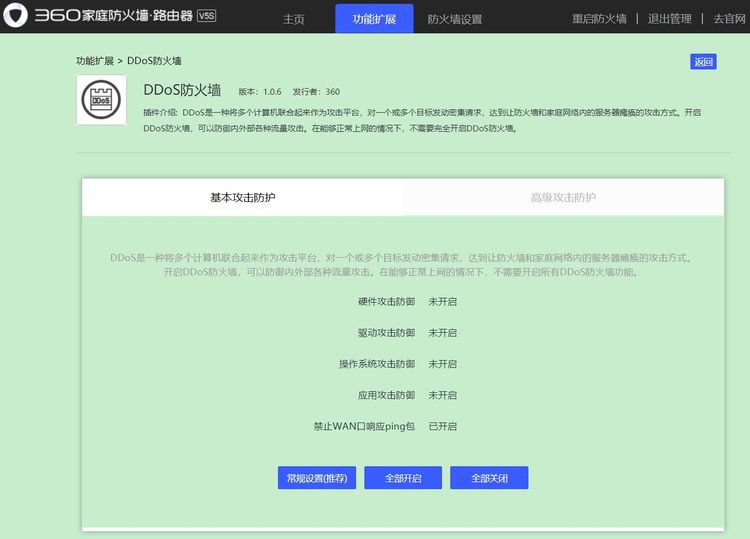This screenshot has width=750, height=539.
Task: Click 退出管理 link
Action: 670,19
